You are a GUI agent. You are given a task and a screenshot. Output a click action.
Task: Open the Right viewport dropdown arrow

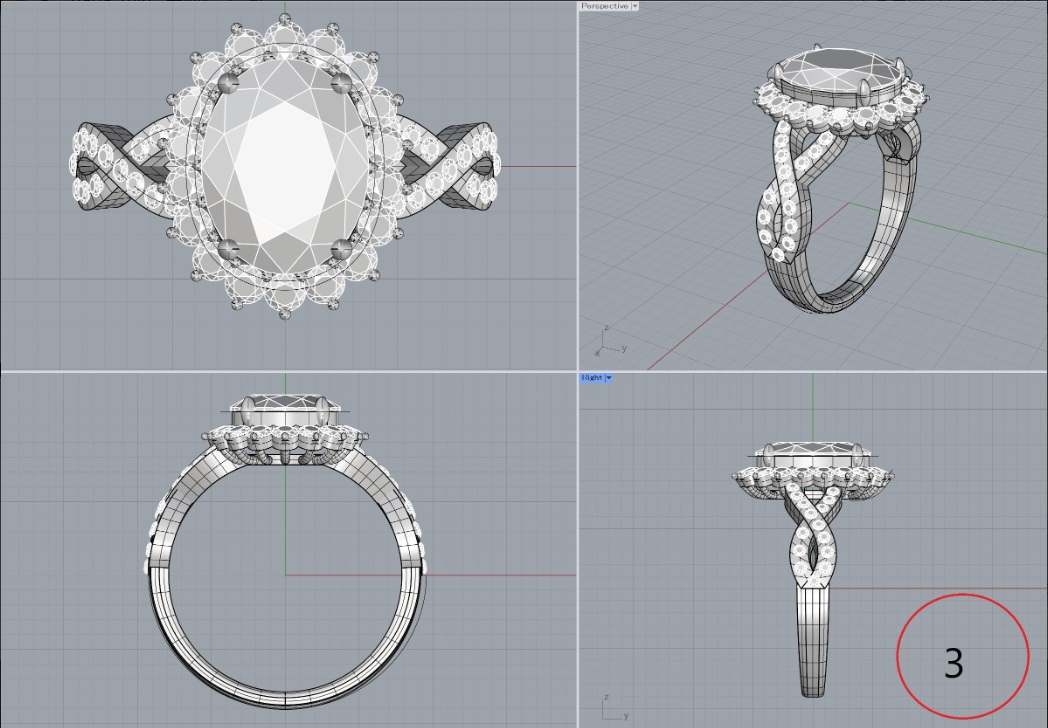click(609, 378)
